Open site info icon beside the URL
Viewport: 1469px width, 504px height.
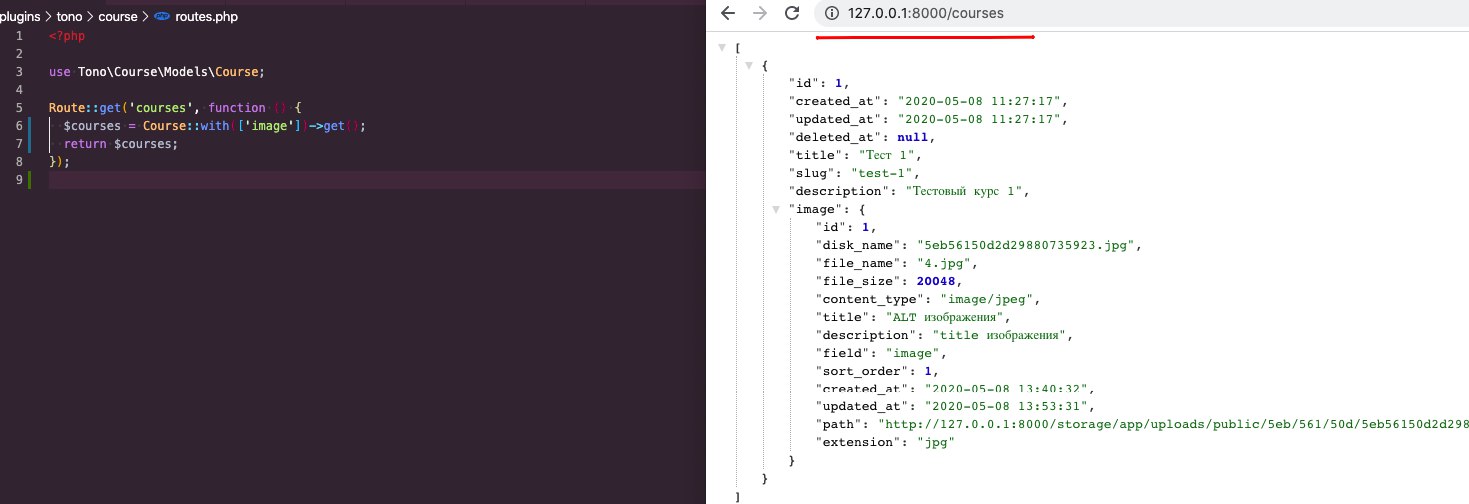tap(832, 13)
